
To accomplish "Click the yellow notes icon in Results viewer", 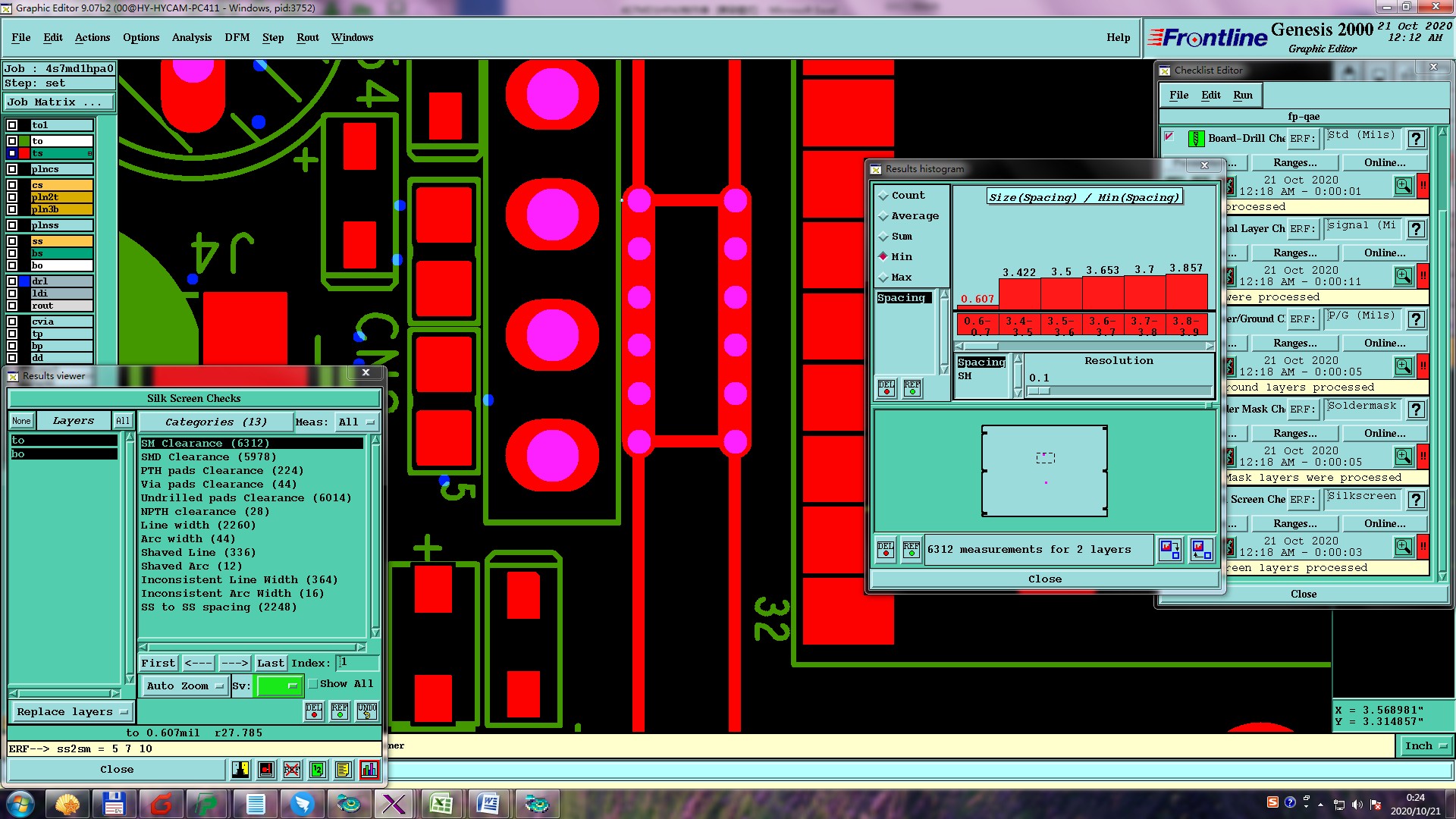I will (343, 770).
